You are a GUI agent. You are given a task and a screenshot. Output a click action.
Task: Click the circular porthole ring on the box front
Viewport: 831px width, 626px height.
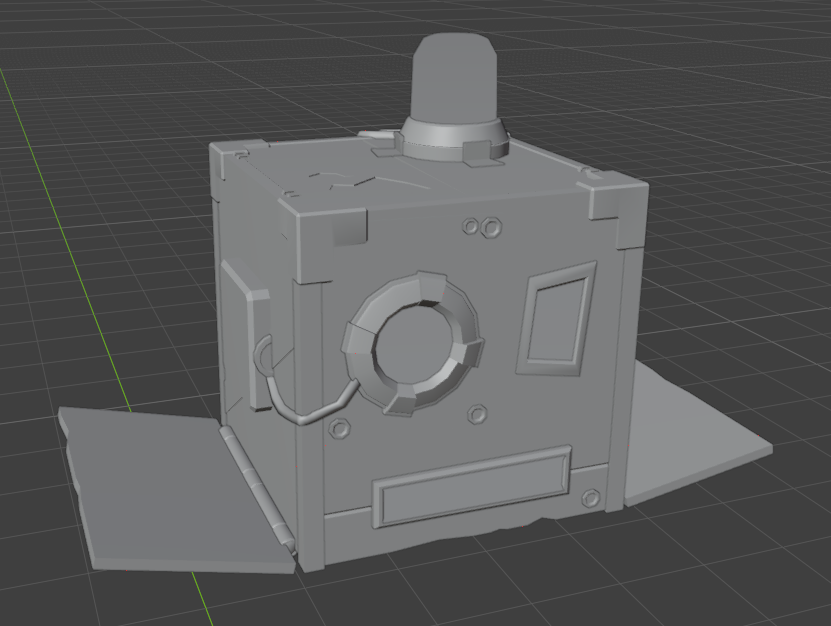click(413, 342)
